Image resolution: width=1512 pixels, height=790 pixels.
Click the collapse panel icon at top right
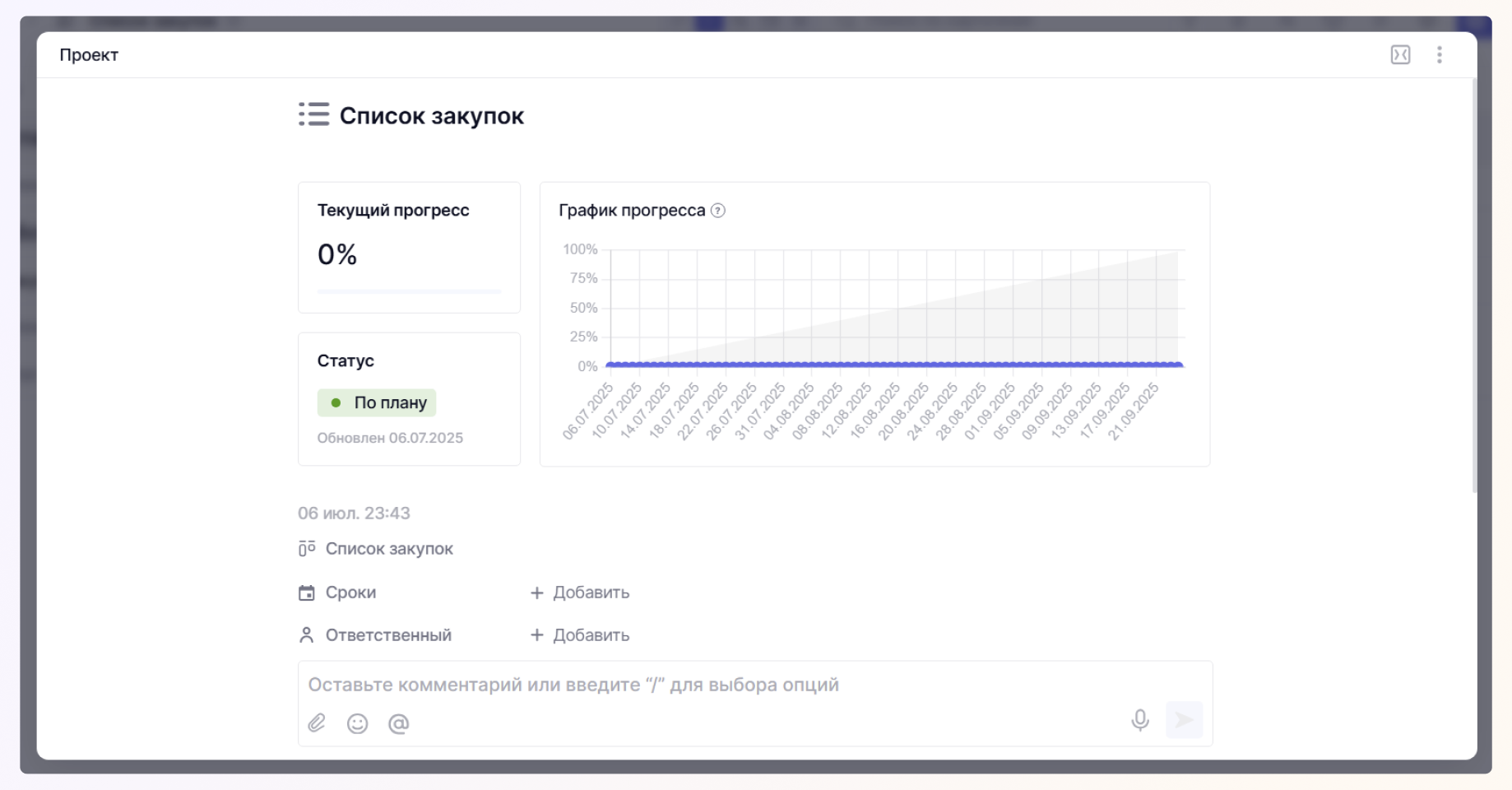(x=1400, y=55)
